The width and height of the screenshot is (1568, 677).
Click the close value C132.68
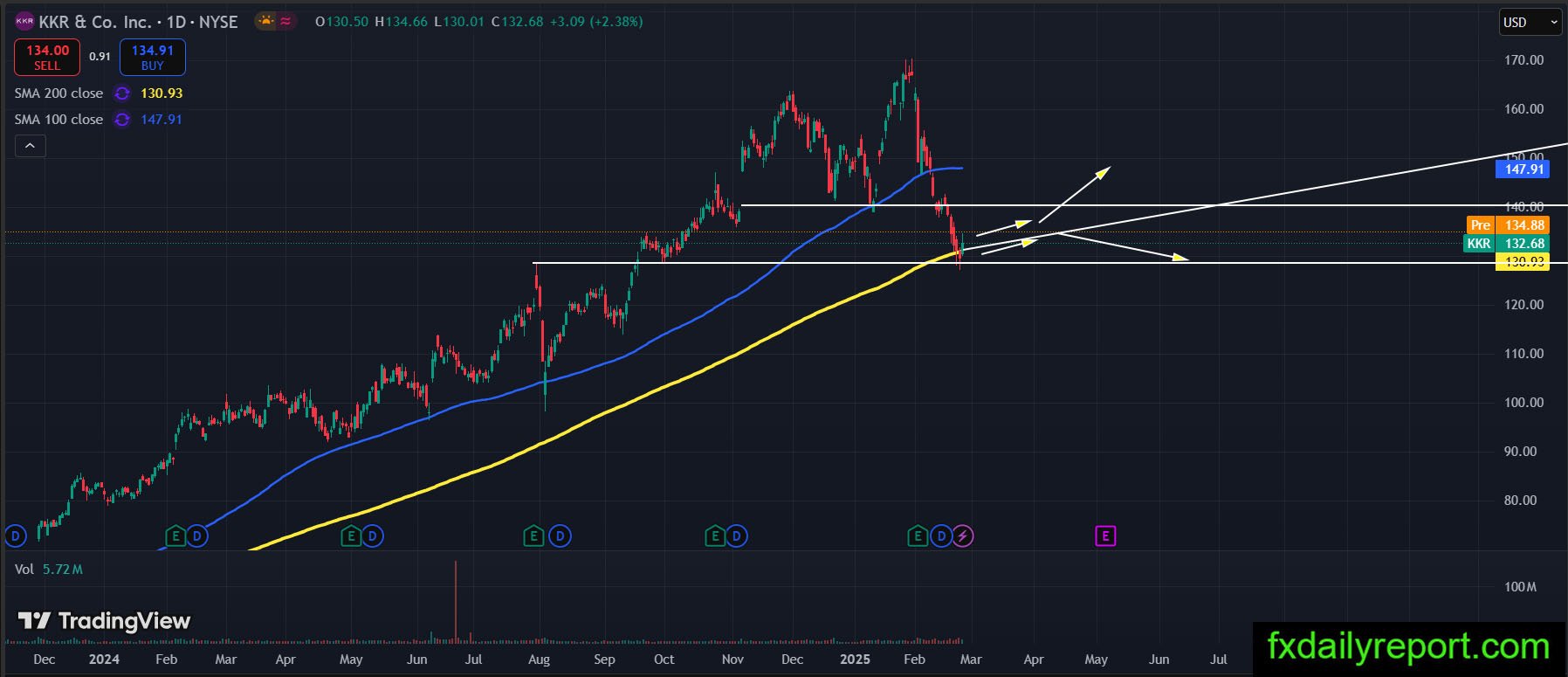coord(517,22)
